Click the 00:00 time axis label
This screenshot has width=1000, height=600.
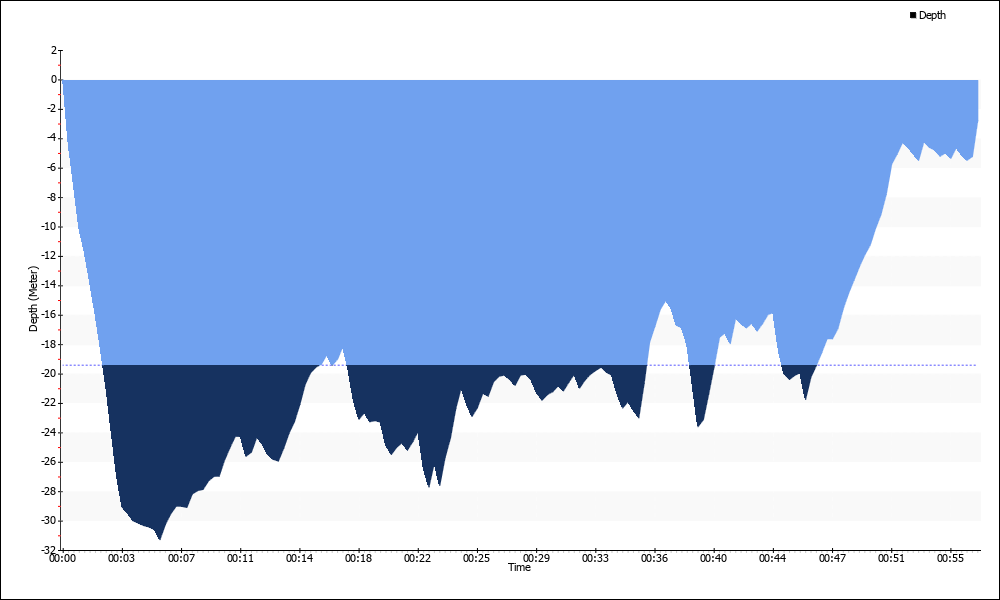click(x=62, y=559)
